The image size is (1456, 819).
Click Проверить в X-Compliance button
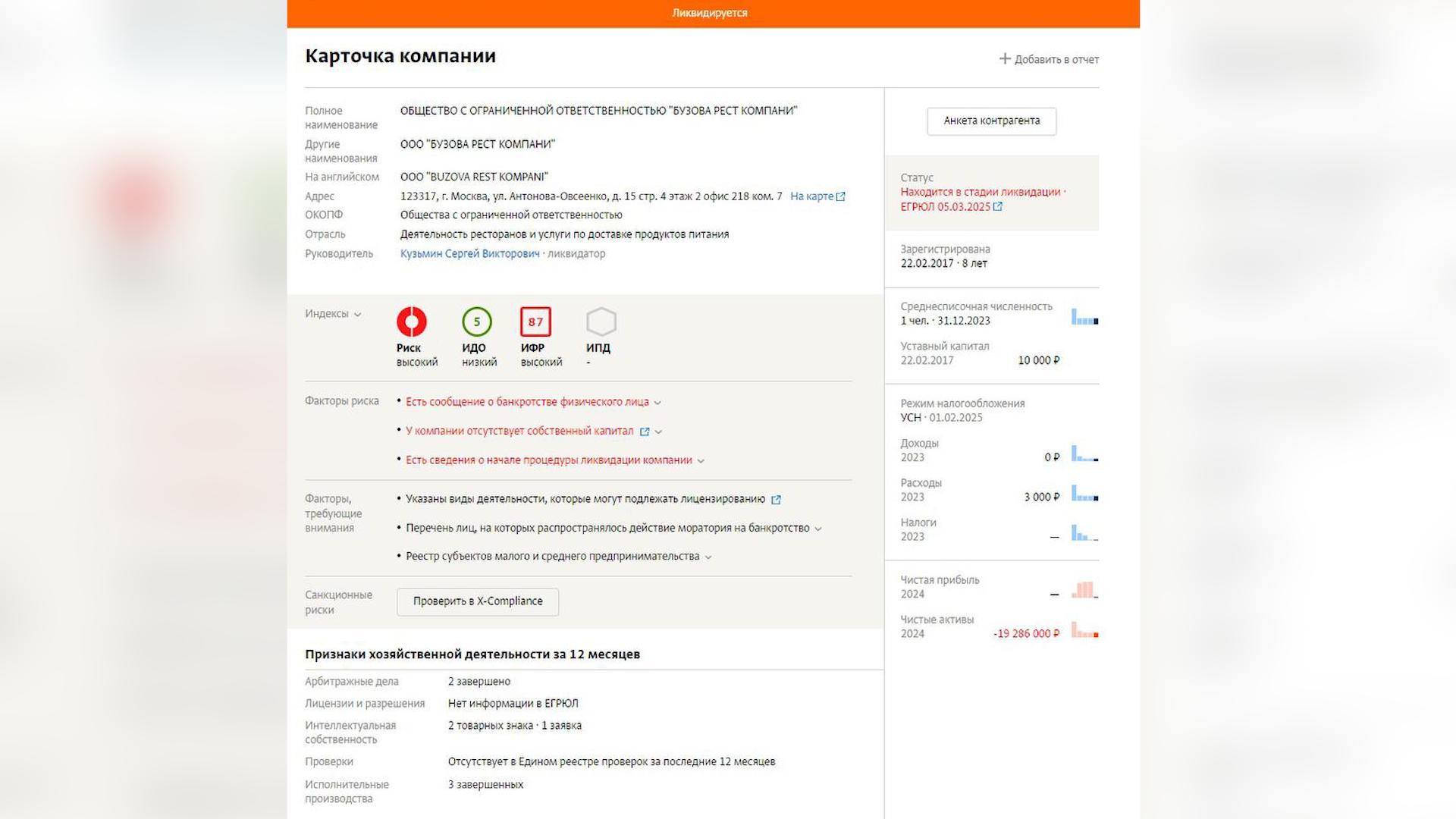(x=478, y=601)
